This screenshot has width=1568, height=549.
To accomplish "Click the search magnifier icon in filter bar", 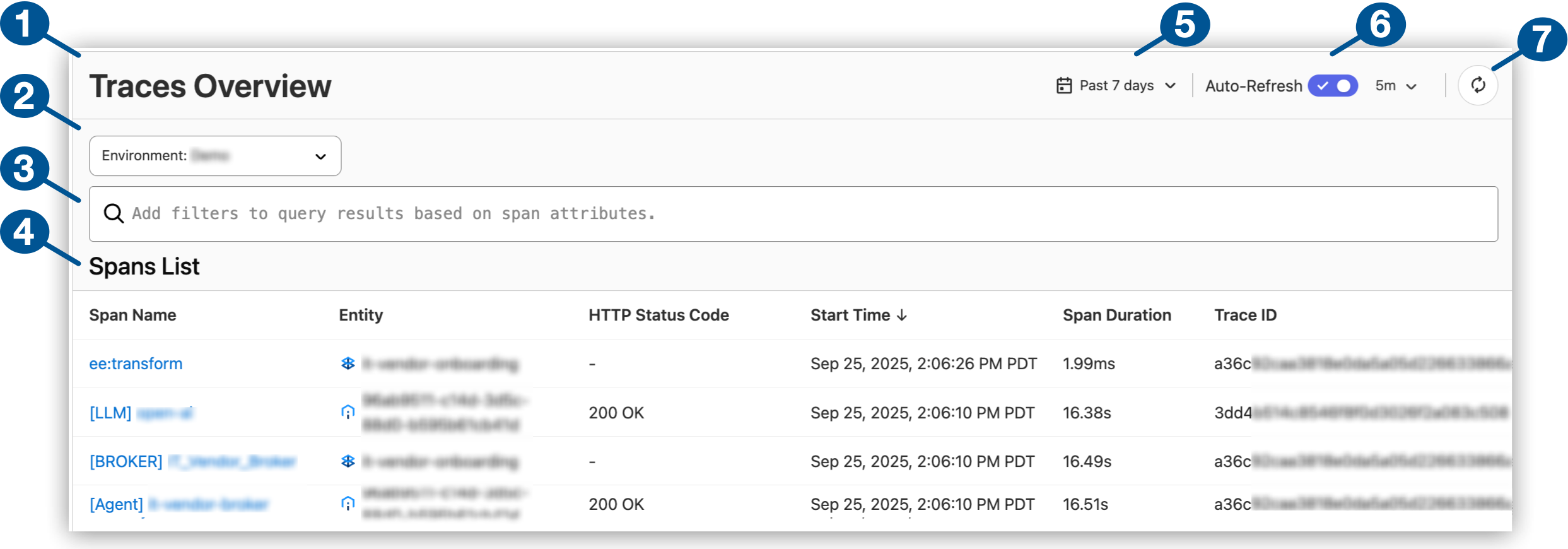I will click(114, 214).
